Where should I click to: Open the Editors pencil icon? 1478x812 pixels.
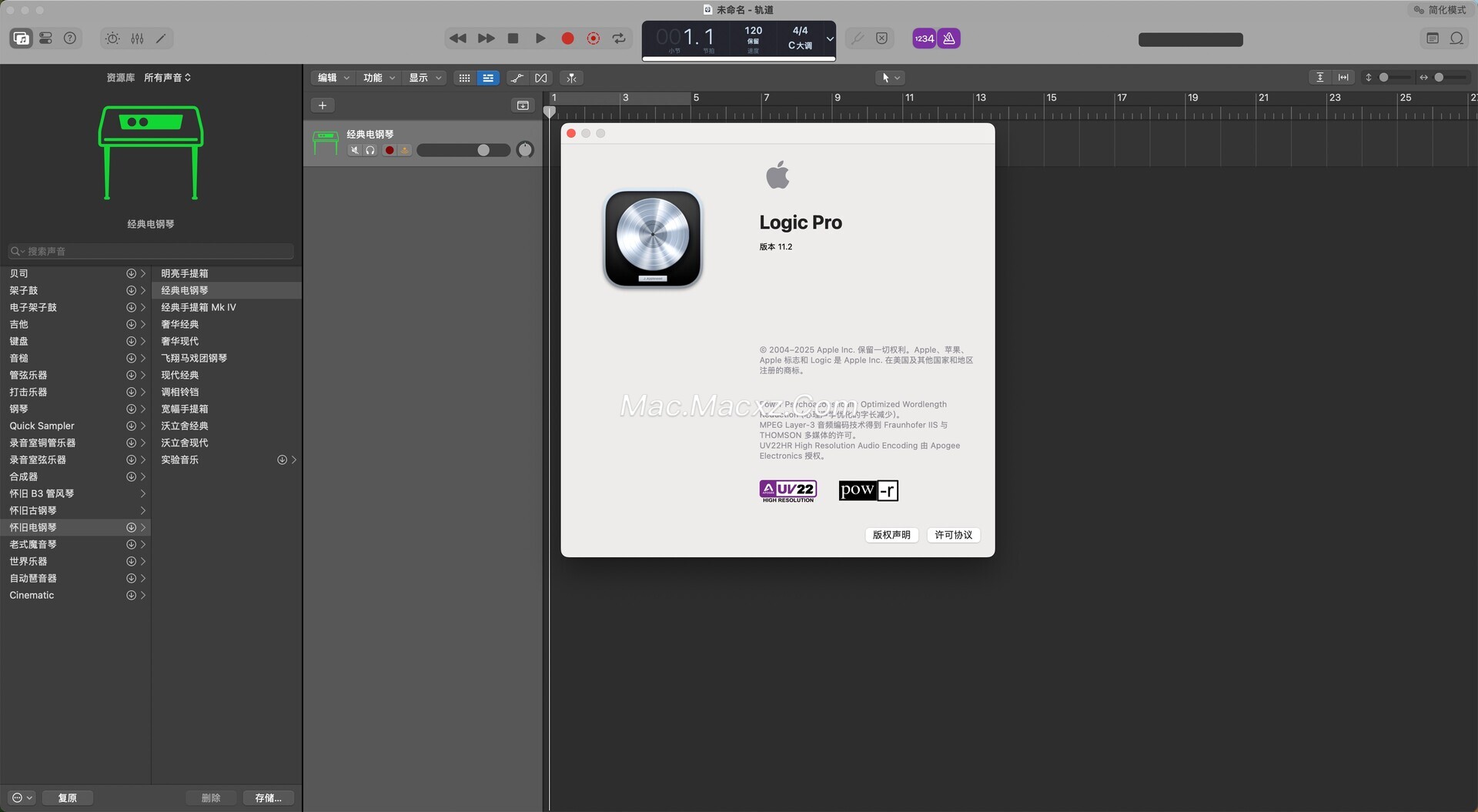161,38
